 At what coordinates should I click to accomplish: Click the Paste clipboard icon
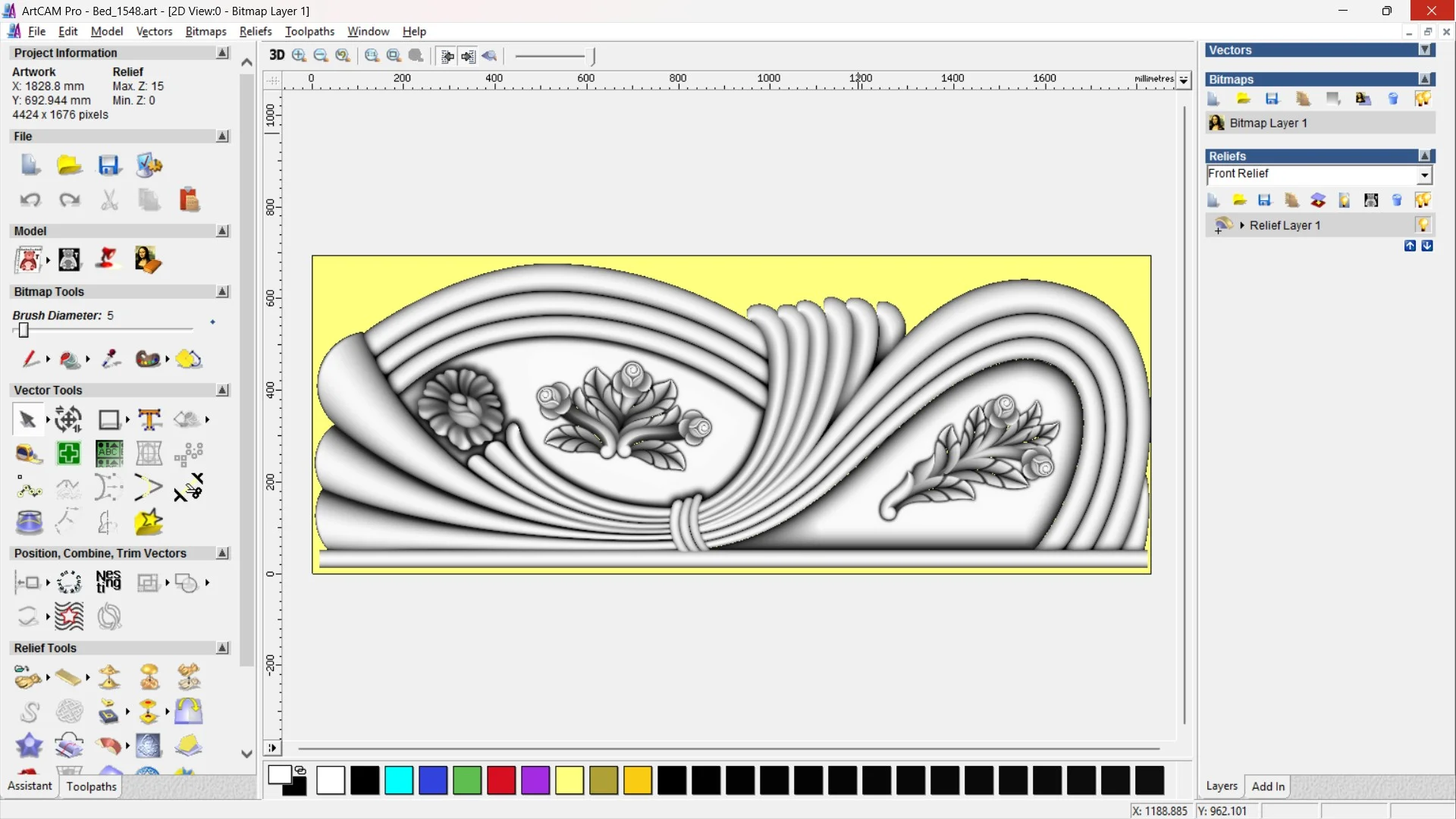tap(189, 199)
